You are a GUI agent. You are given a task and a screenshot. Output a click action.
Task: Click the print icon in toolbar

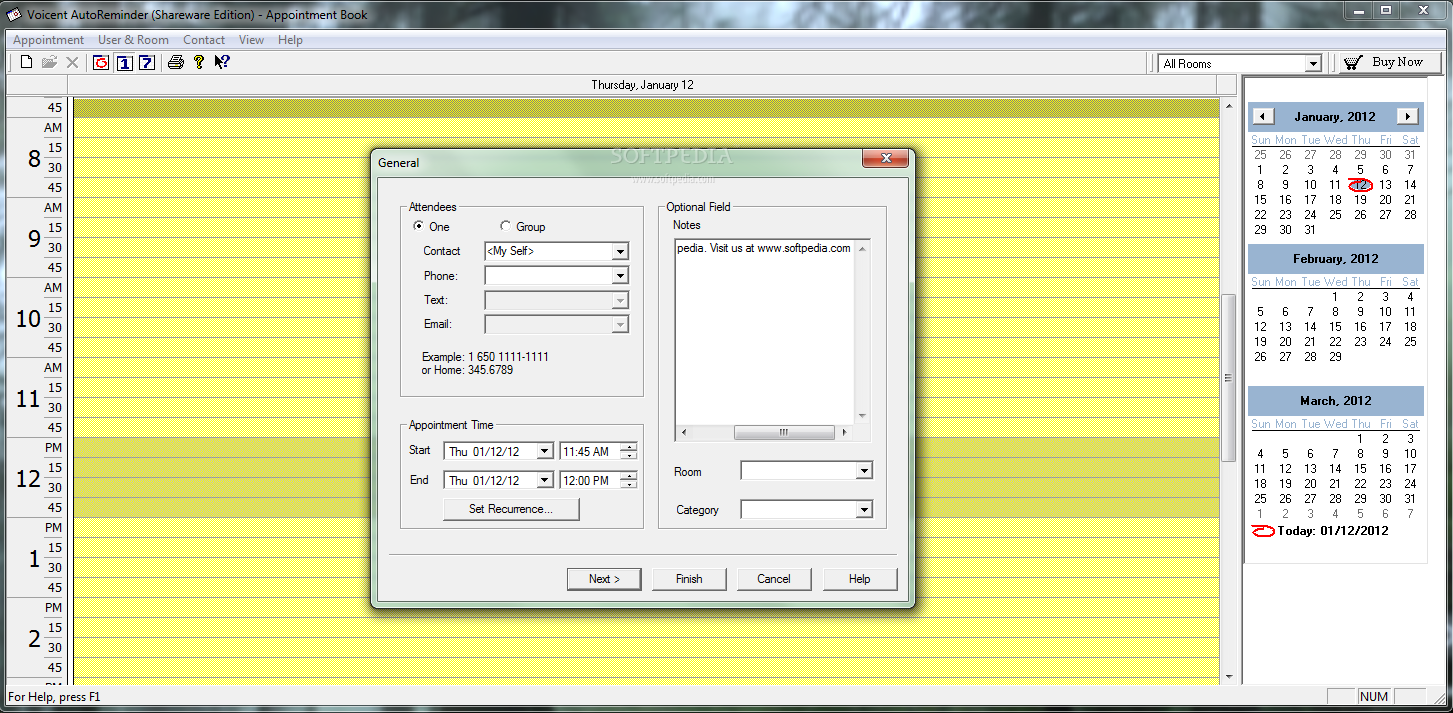[176, 62]
